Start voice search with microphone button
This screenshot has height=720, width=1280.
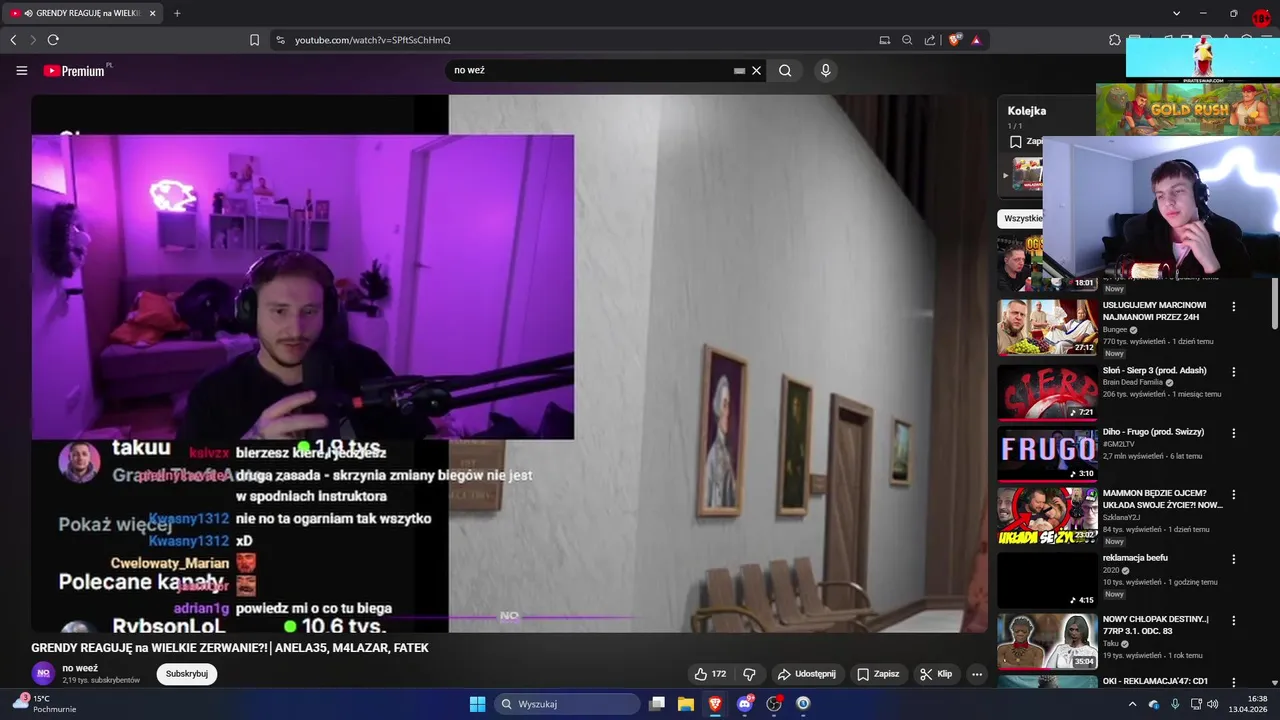point(825,71)
